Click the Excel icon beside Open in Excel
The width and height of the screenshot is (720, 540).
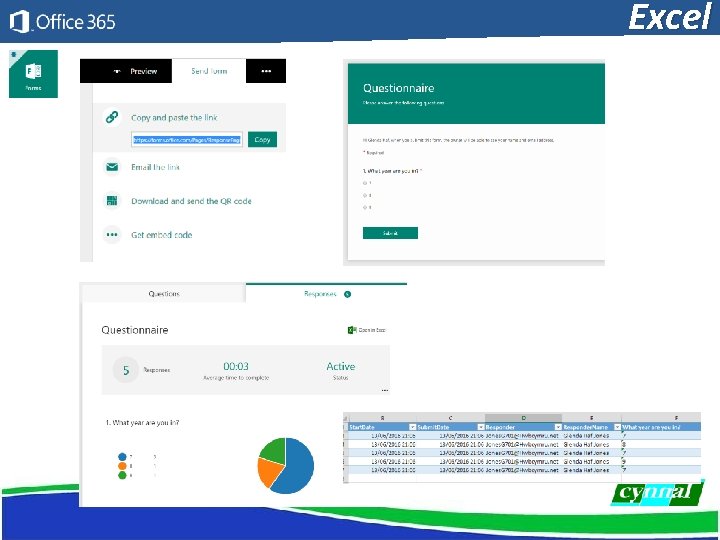point(352,330)
